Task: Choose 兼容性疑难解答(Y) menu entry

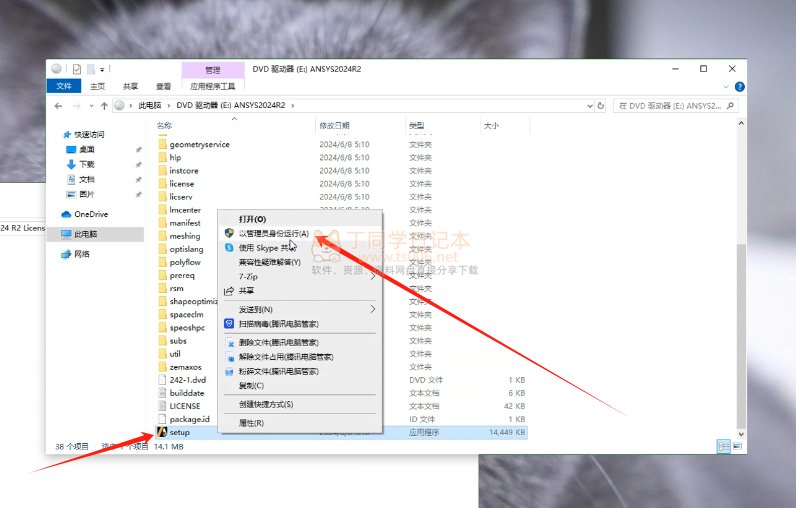Action: [301, 262]
